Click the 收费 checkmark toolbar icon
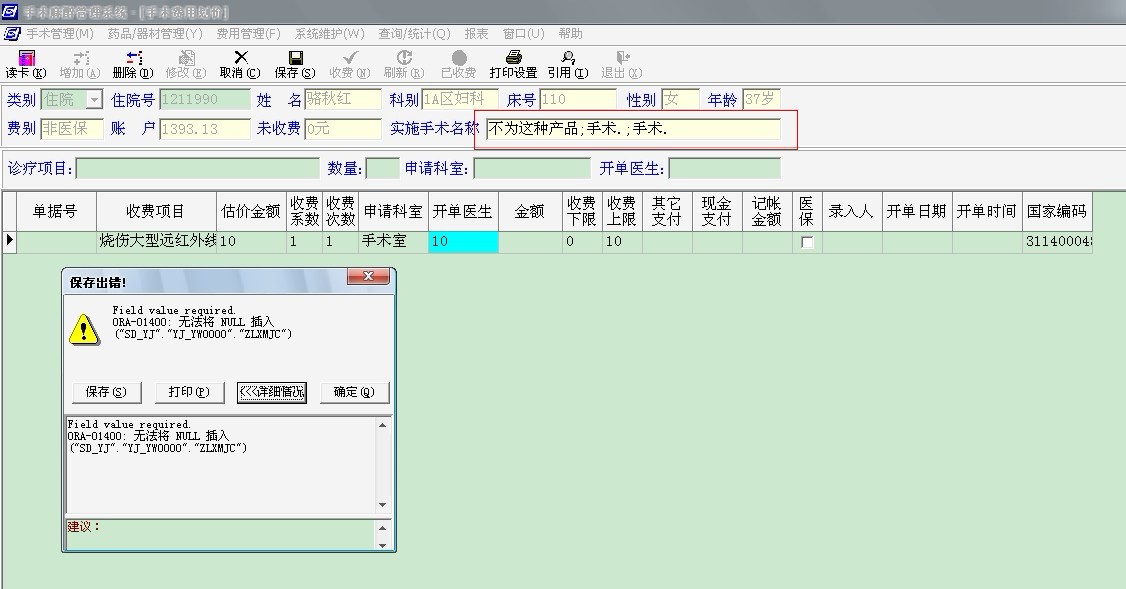 350,58
